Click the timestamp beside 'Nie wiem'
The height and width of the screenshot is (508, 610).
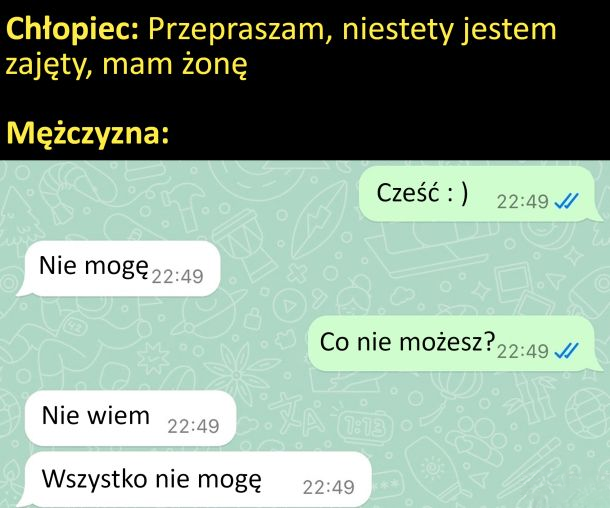pos(193,426)
